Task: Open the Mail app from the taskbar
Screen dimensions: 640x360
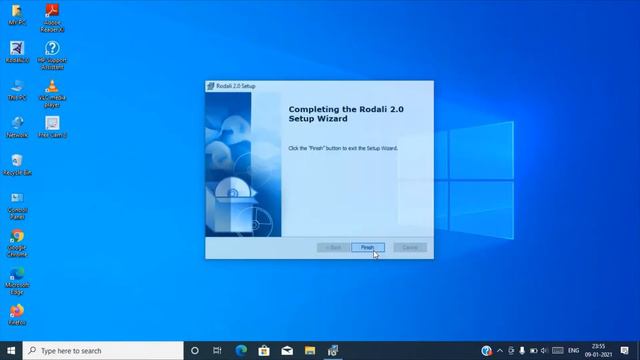Action: [287, 351]
